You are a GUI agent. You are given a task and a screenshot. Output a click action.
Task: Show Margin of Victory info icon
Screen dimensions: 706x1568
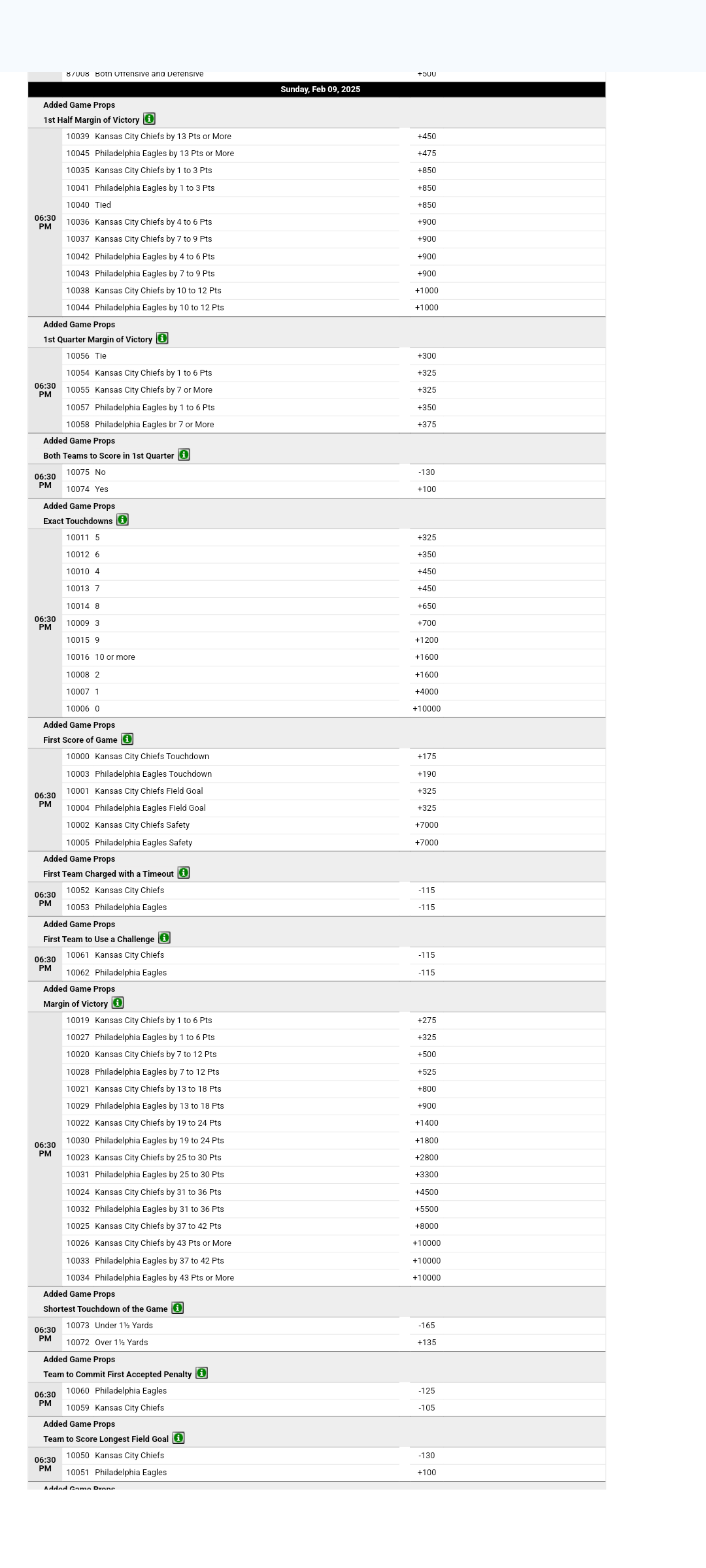[118, 1003]
